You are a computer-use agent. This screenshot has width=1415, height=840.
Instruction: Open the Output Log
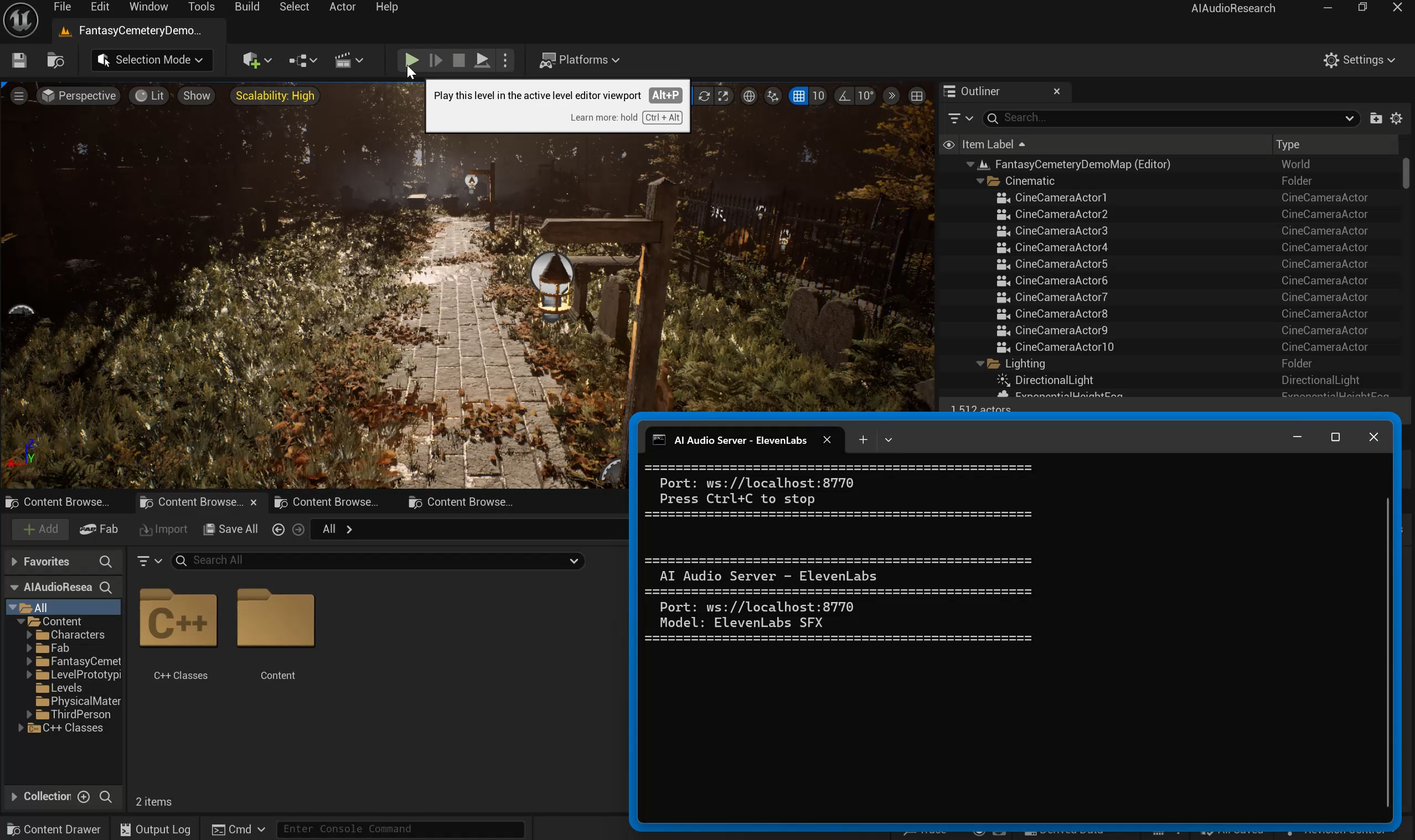point(155,829)
